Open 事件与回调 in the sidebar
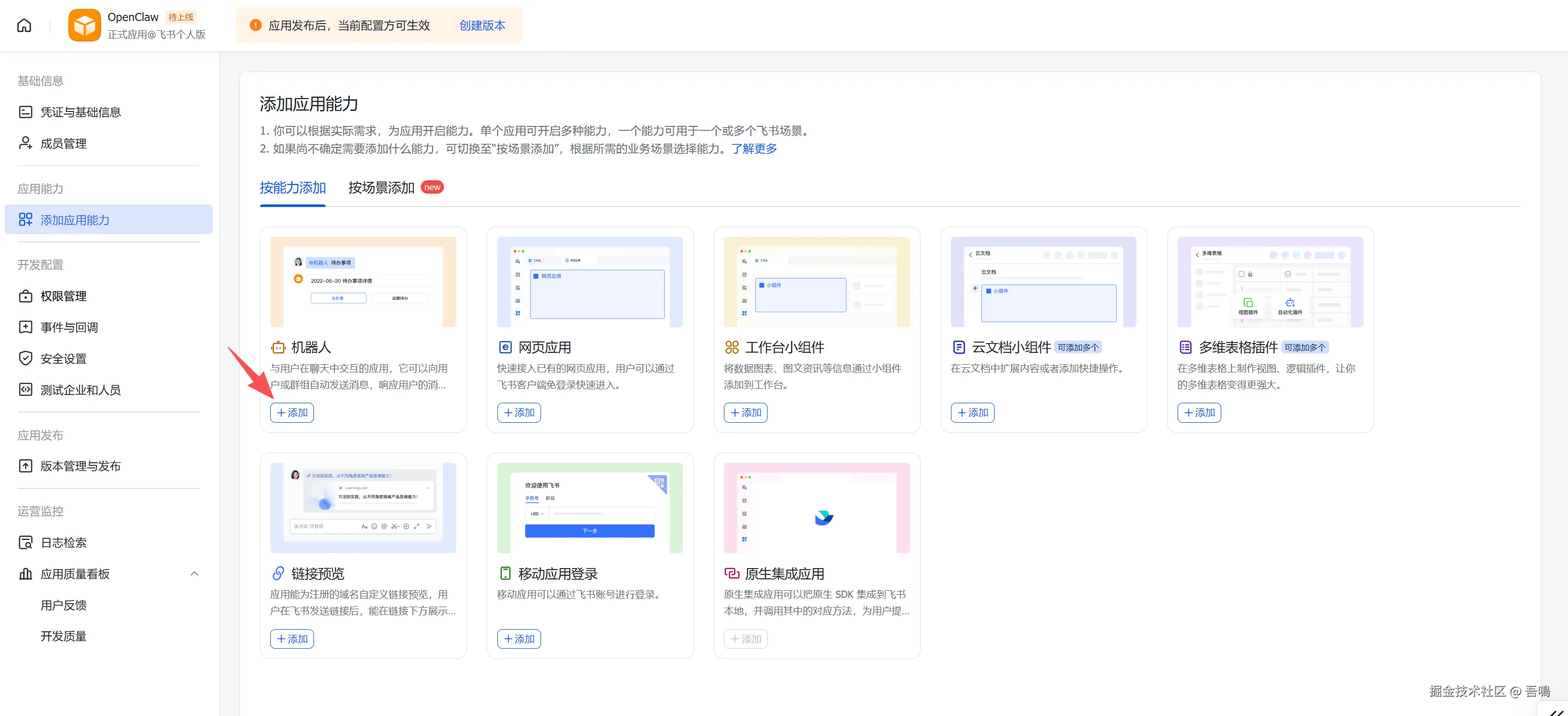 pyautogui.click(x=69, y=327)
